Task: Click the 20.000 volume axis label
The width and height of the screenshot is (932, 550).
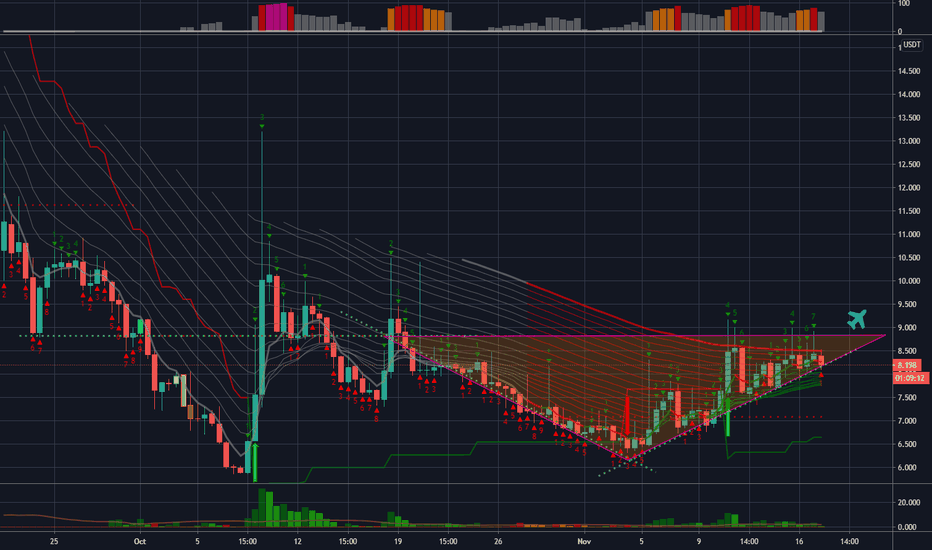Action: [908, 502]
